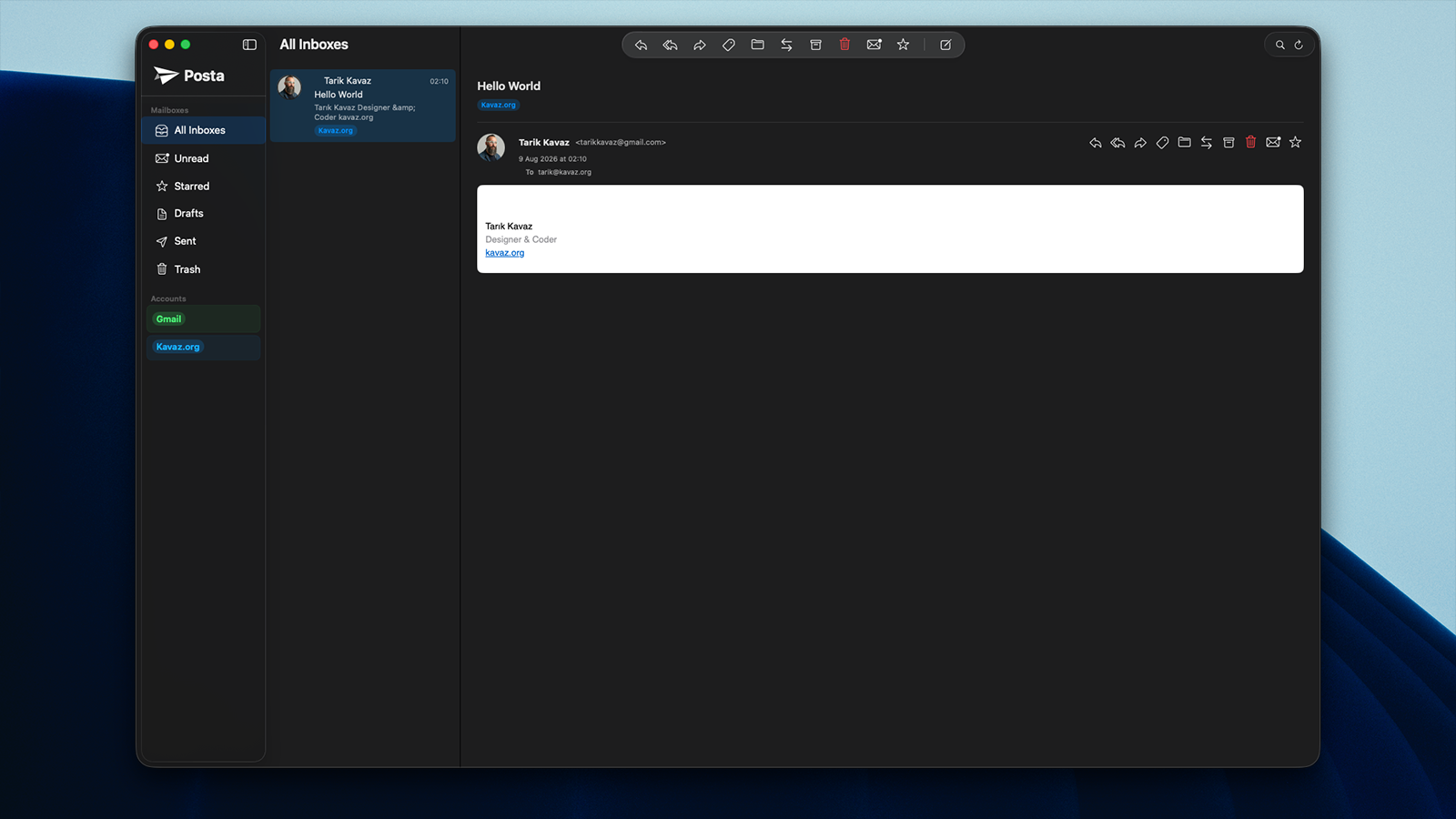This screenshot has width=1456, height=819.
Task: Refresh mail with the circular arrow icon
Action: tap(1299, 45)
